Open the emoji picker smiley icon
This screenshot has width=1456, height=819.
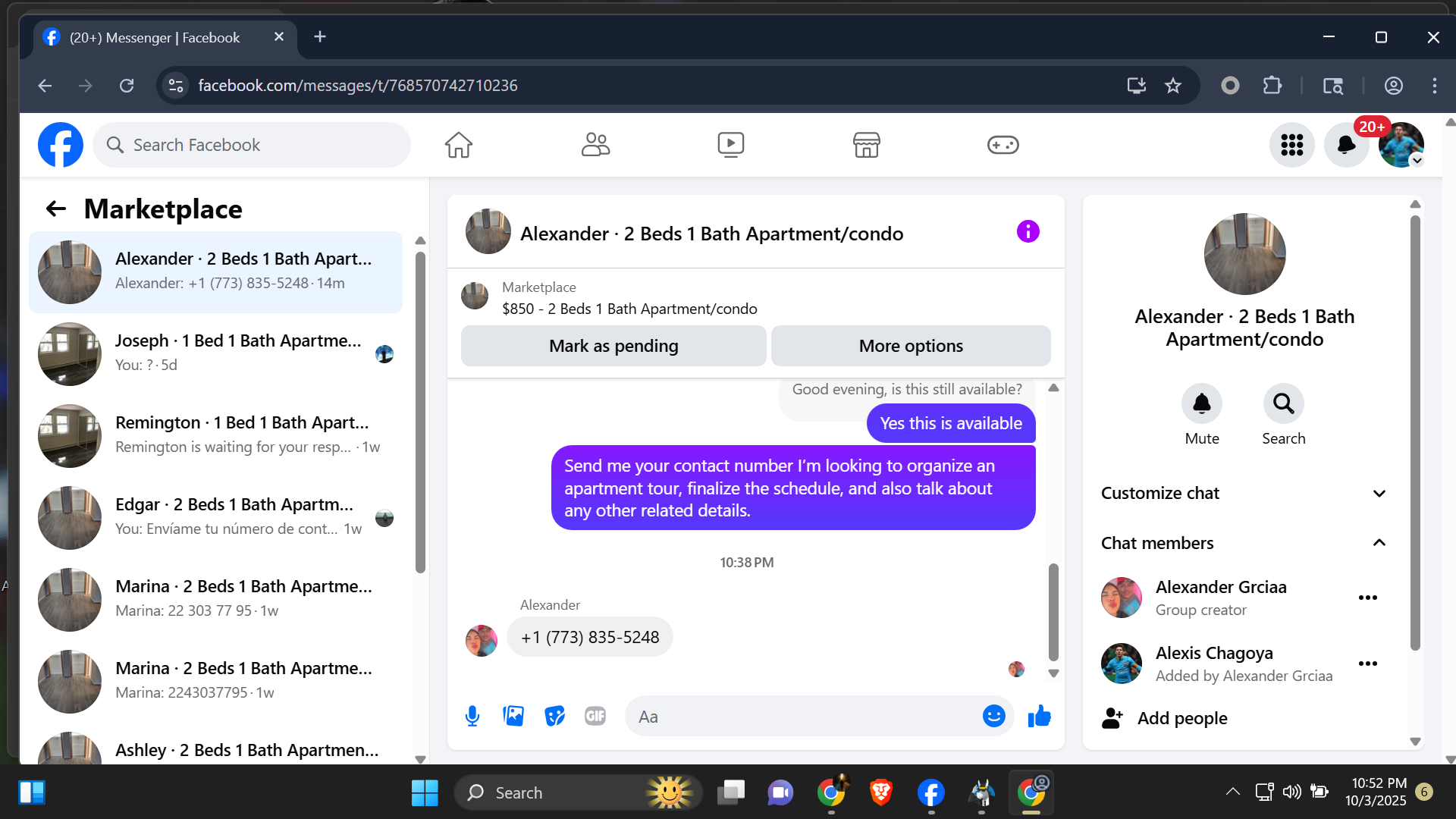(x=994, y=716)
